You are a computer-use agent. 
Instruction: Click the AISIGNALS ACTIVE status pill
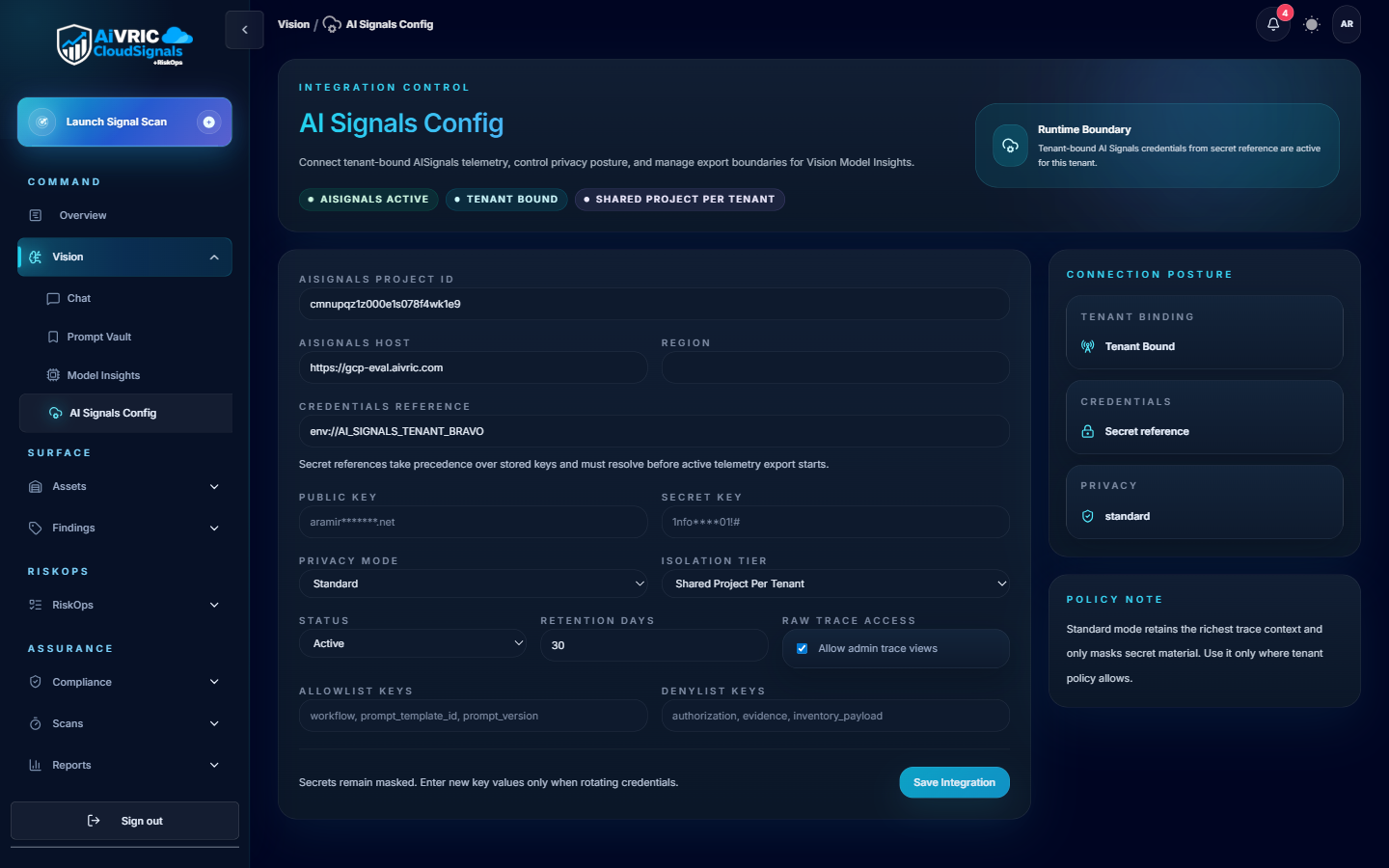click(x=368, y=200)
